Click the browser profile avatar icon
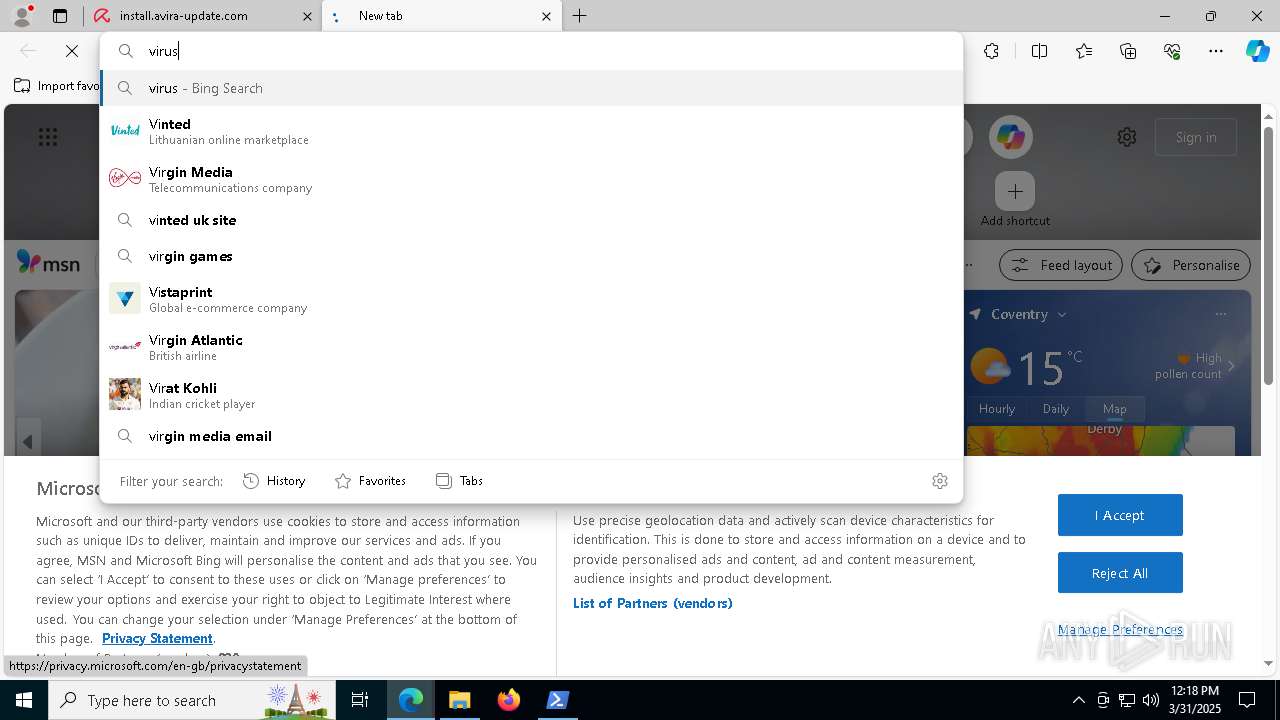Image resolution: width=1280 pixels, height=720 pixels. tap(22, 16)
